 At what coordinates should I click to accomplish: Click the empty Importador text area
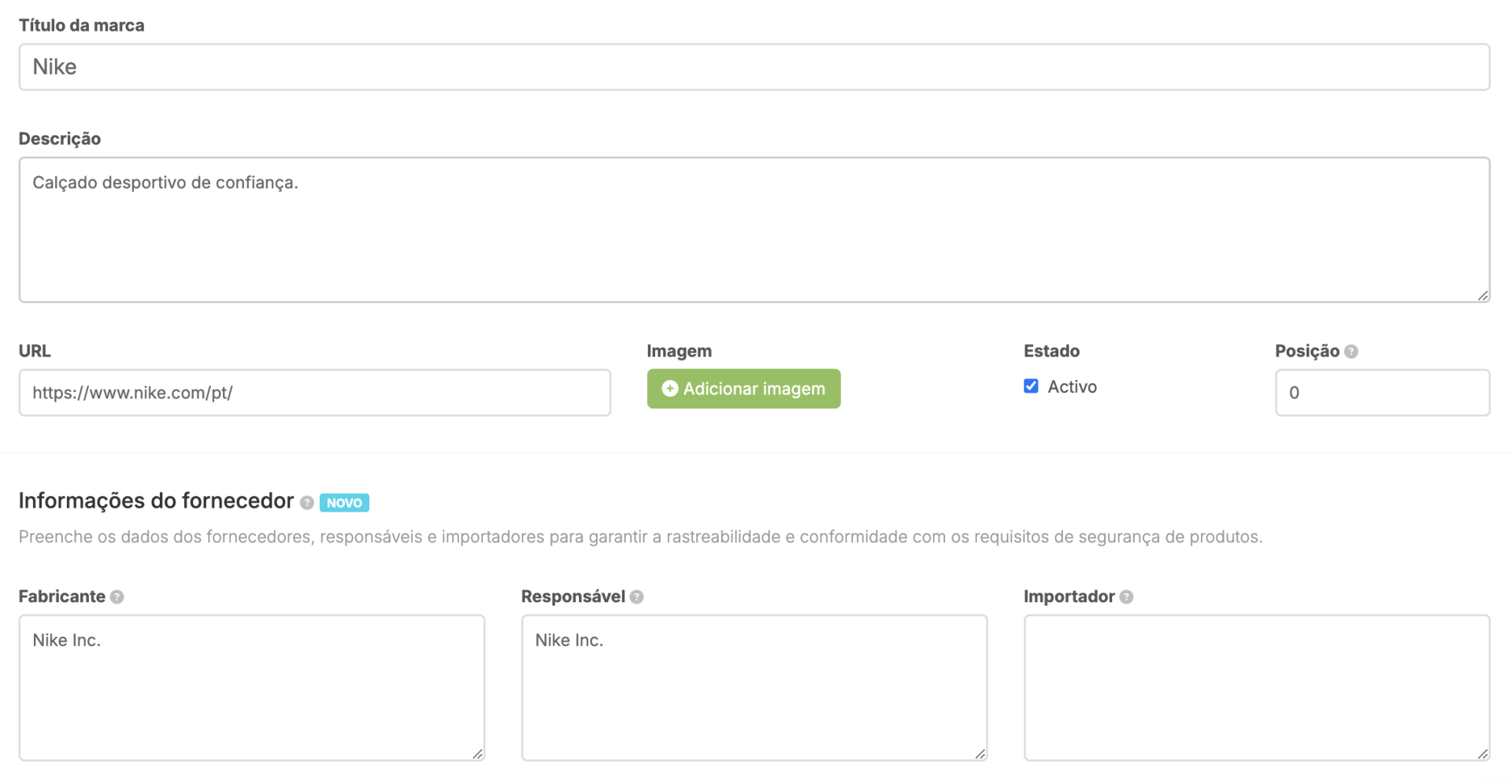1256,687
